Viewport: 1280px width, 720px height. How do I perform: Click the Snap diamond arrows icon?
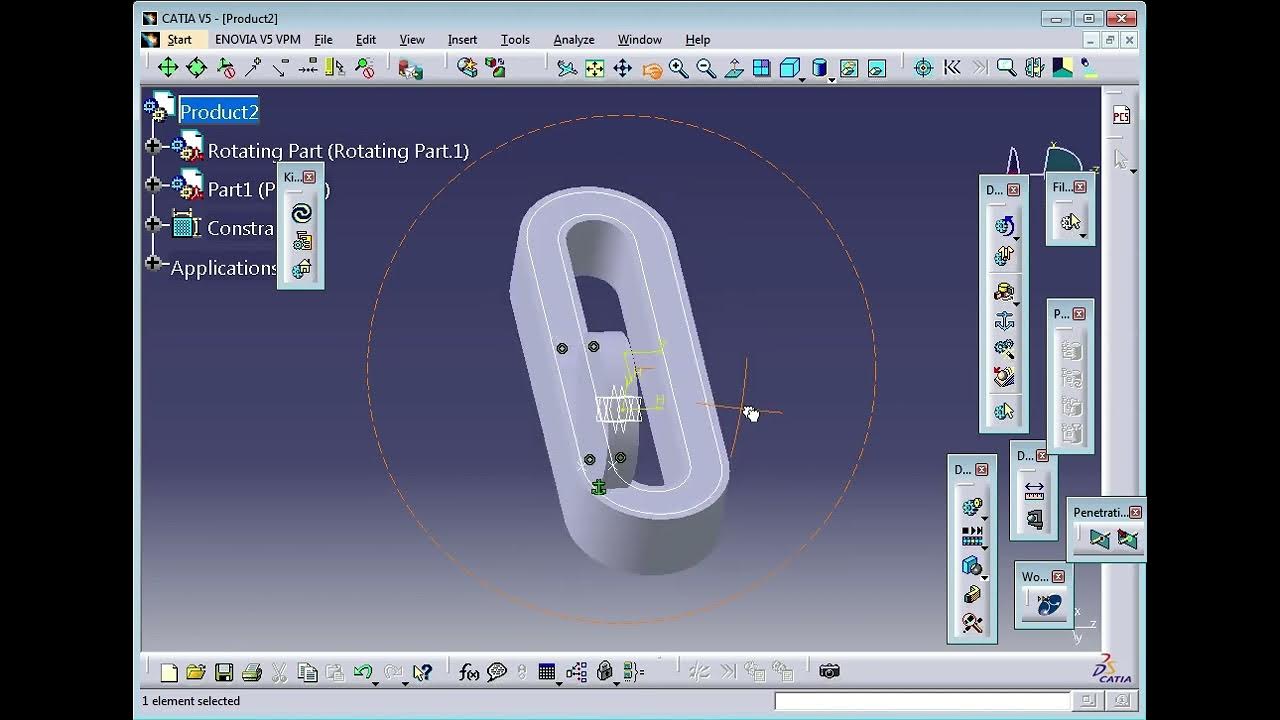pos(196,67)
